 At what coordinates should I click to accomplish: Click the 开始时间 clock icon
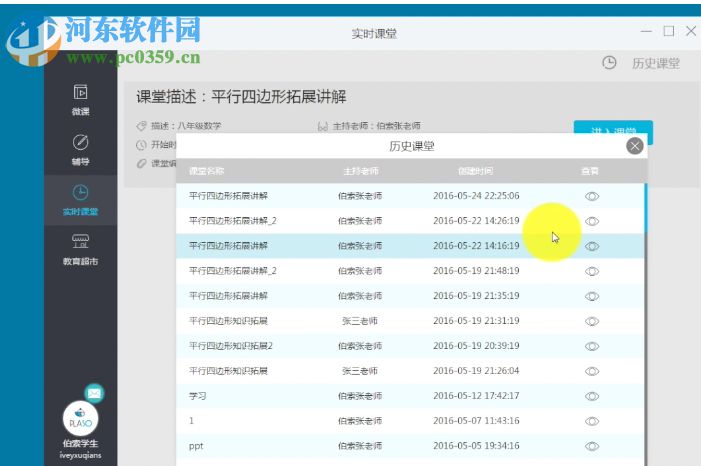pos(141,145)
